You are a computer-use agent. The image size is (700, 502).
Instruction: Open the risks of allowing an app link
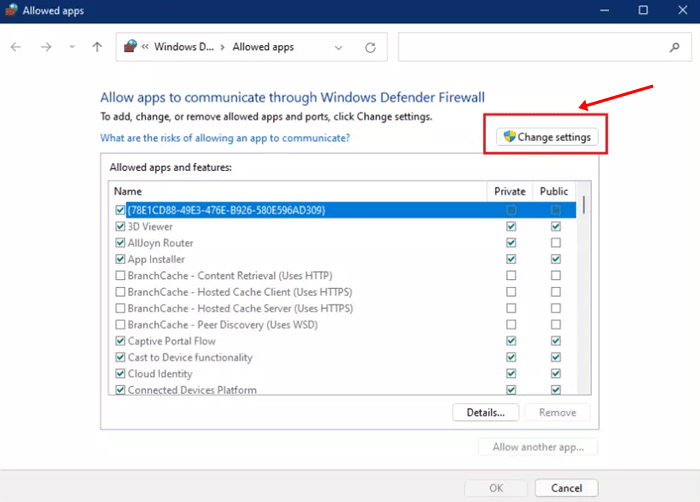[x=225, y=138]
